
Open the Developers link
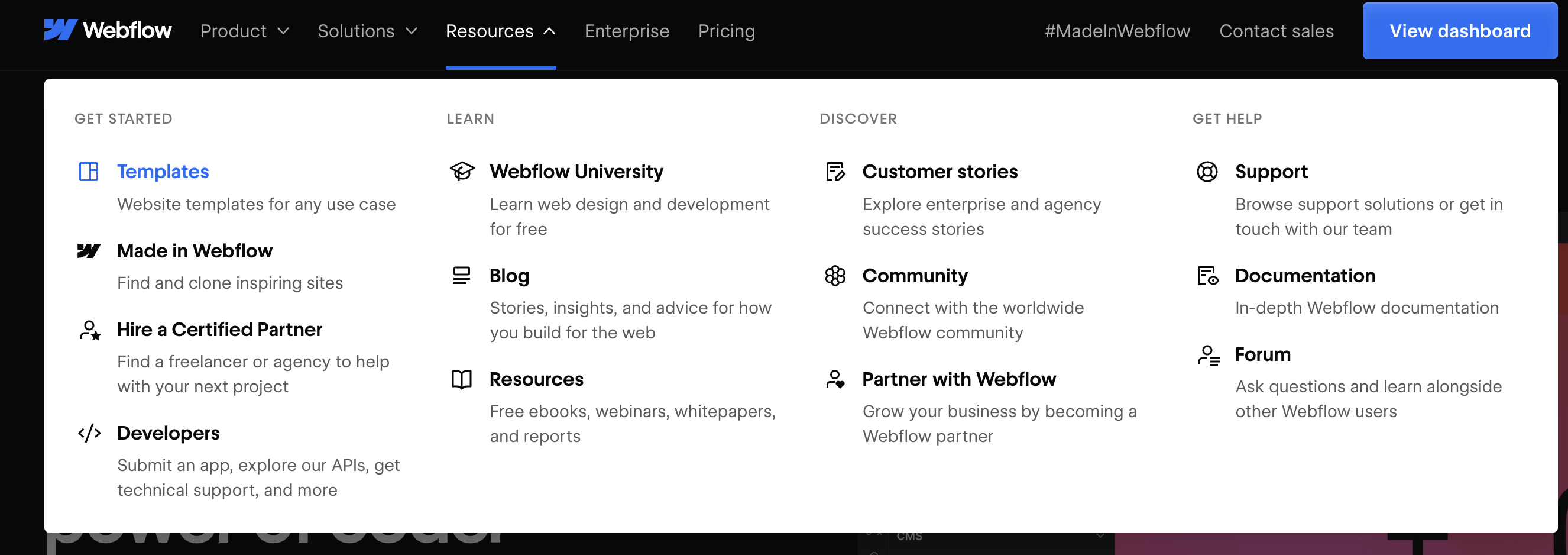168,433
